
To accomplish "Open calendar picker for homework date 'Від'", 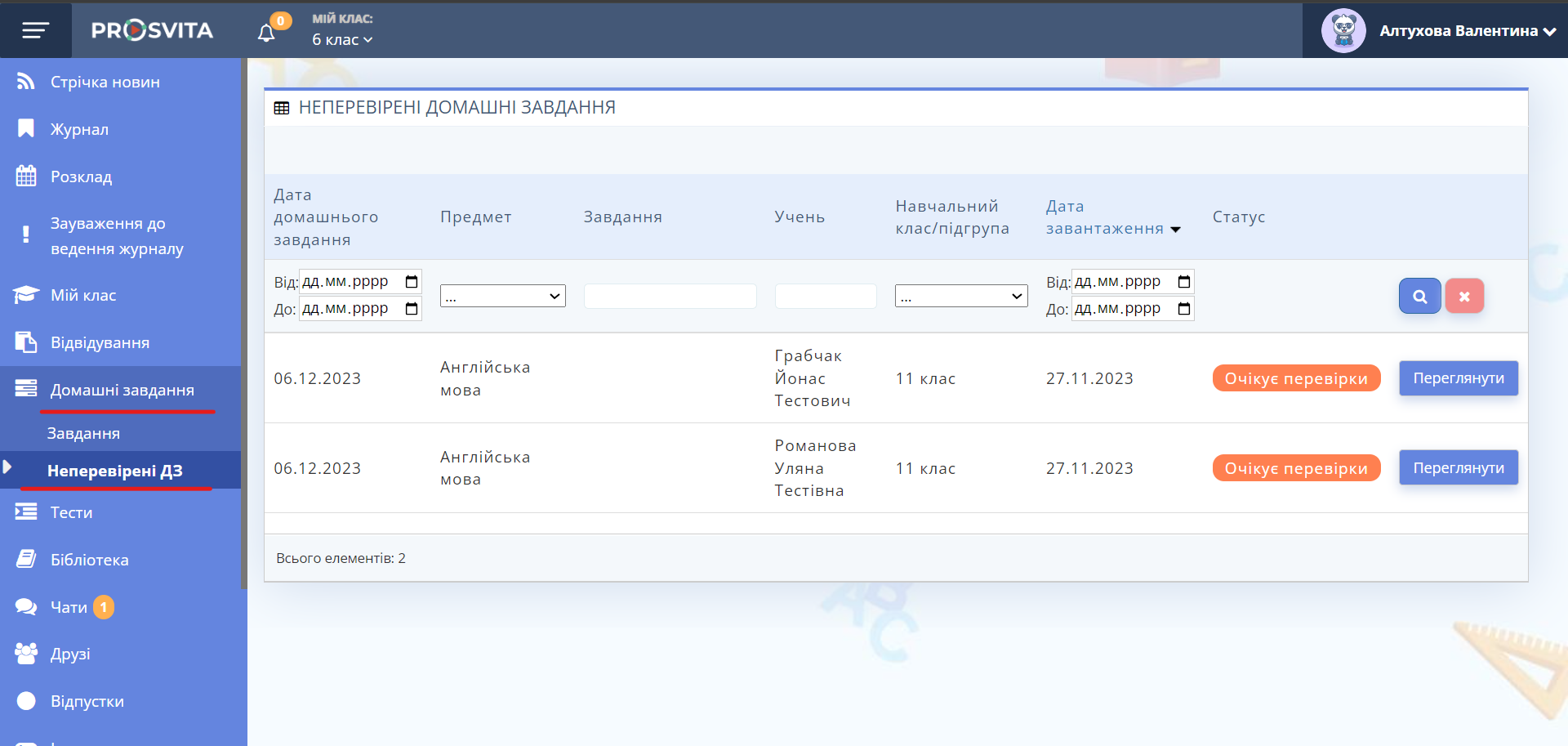I will [412, 282].
